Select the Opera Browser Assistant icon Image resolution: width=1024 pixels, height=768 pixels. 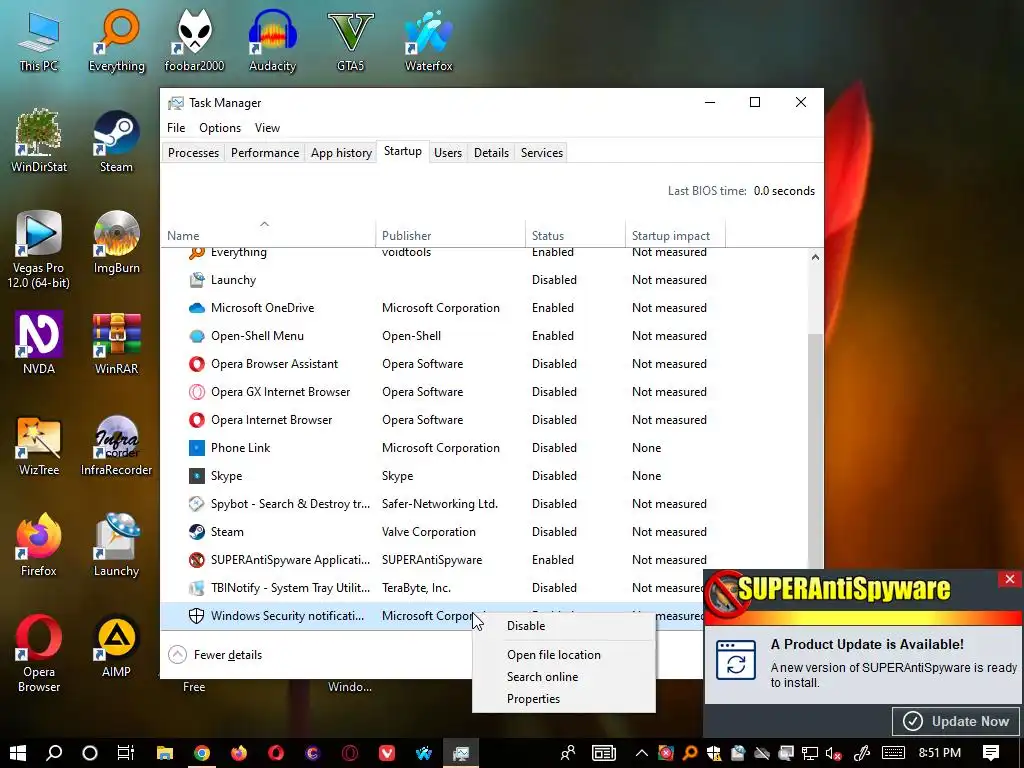click(x=197, y=364)
